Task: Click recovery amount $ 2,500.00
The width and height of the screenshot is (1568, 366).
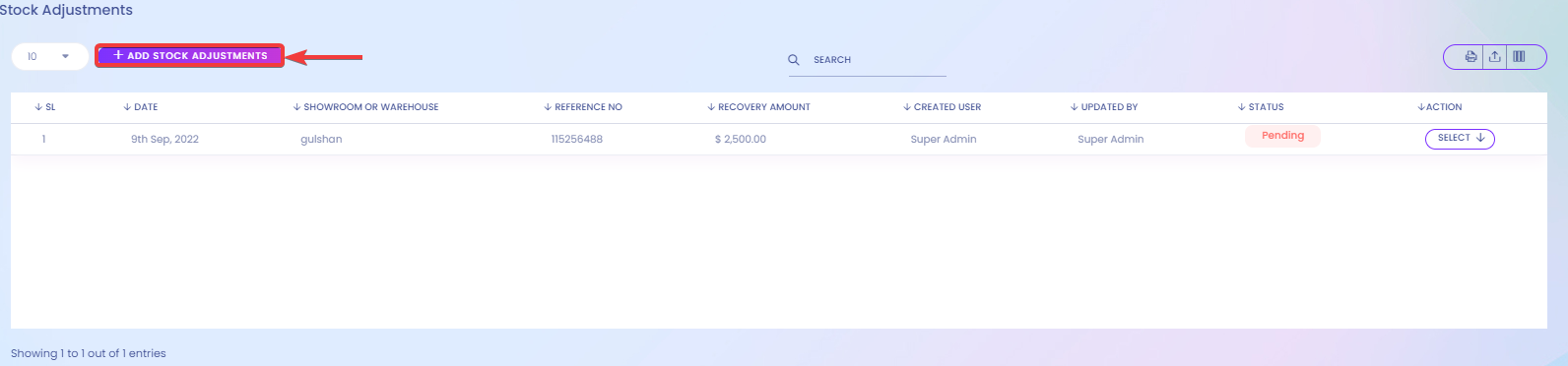Action: 741,140
